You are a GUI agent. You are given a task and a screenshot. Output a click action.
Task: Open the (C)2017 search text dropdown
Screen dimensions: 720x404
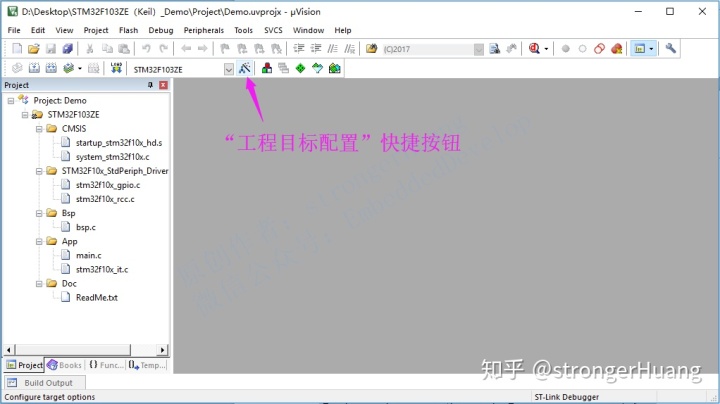pyautogui.click(x=478, y=49)
